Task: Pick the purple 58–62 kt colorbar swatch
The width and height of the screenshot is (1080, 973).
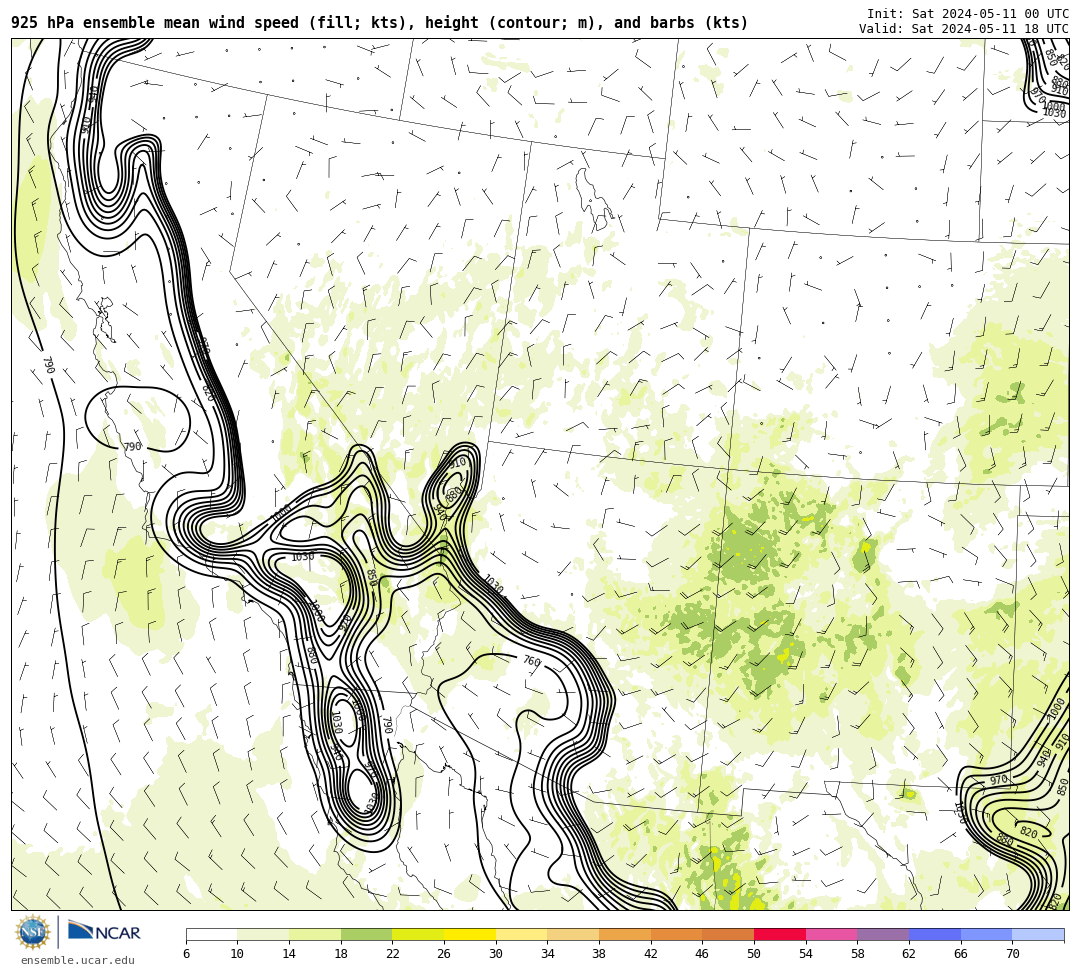Action: coord(883,934)
